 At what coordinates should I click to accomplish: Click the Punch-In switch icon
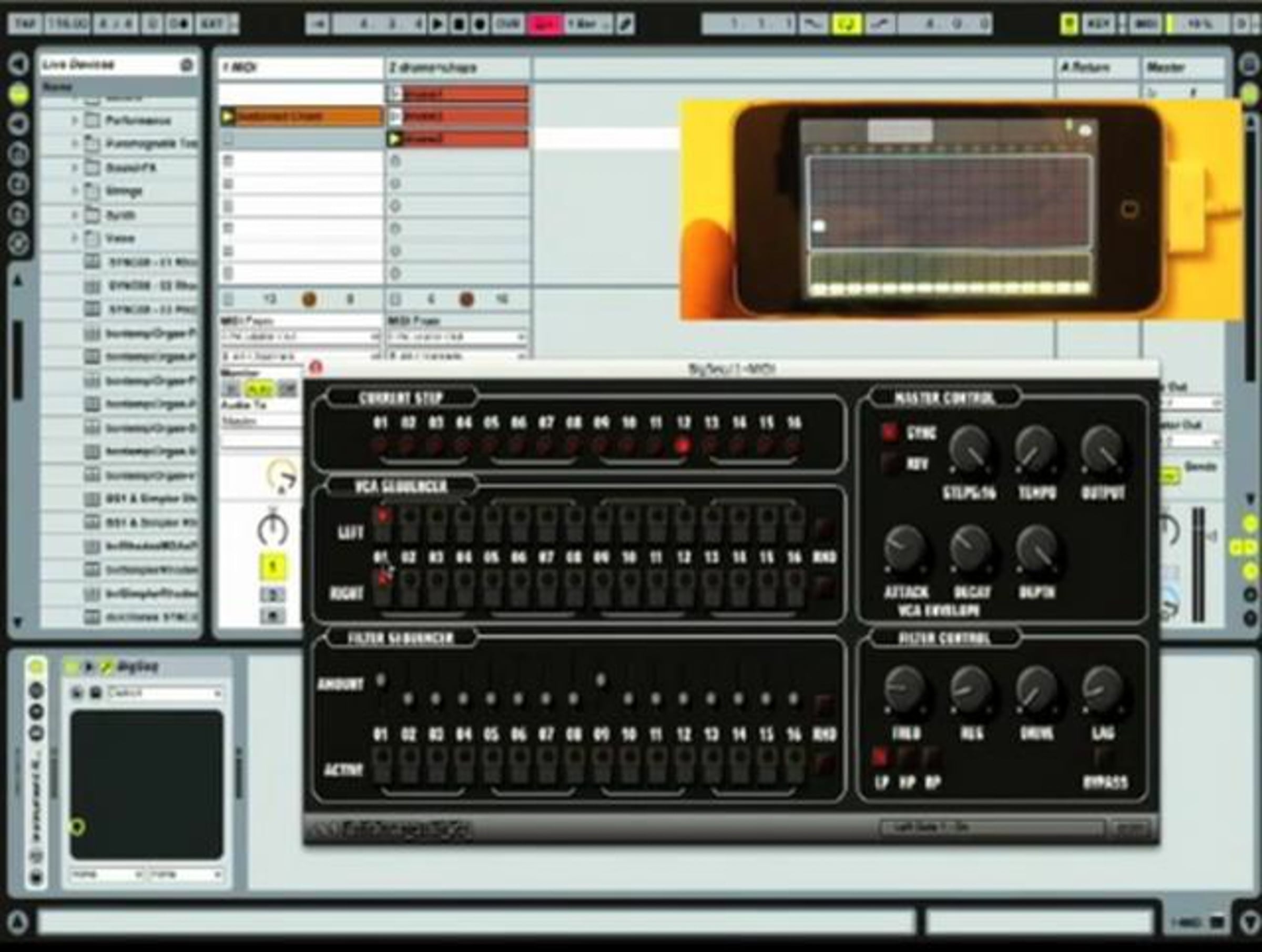[x=813, y=24]
